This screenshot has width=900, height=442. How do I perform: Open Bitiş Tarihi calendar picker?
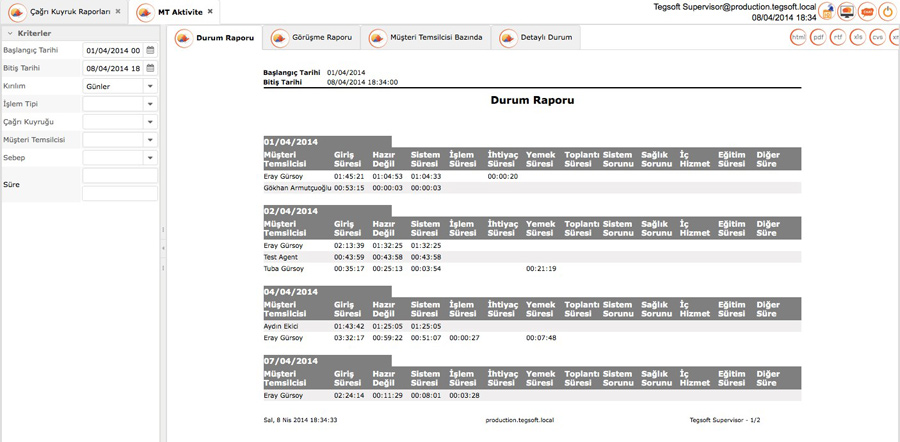(x=150, y=68)
